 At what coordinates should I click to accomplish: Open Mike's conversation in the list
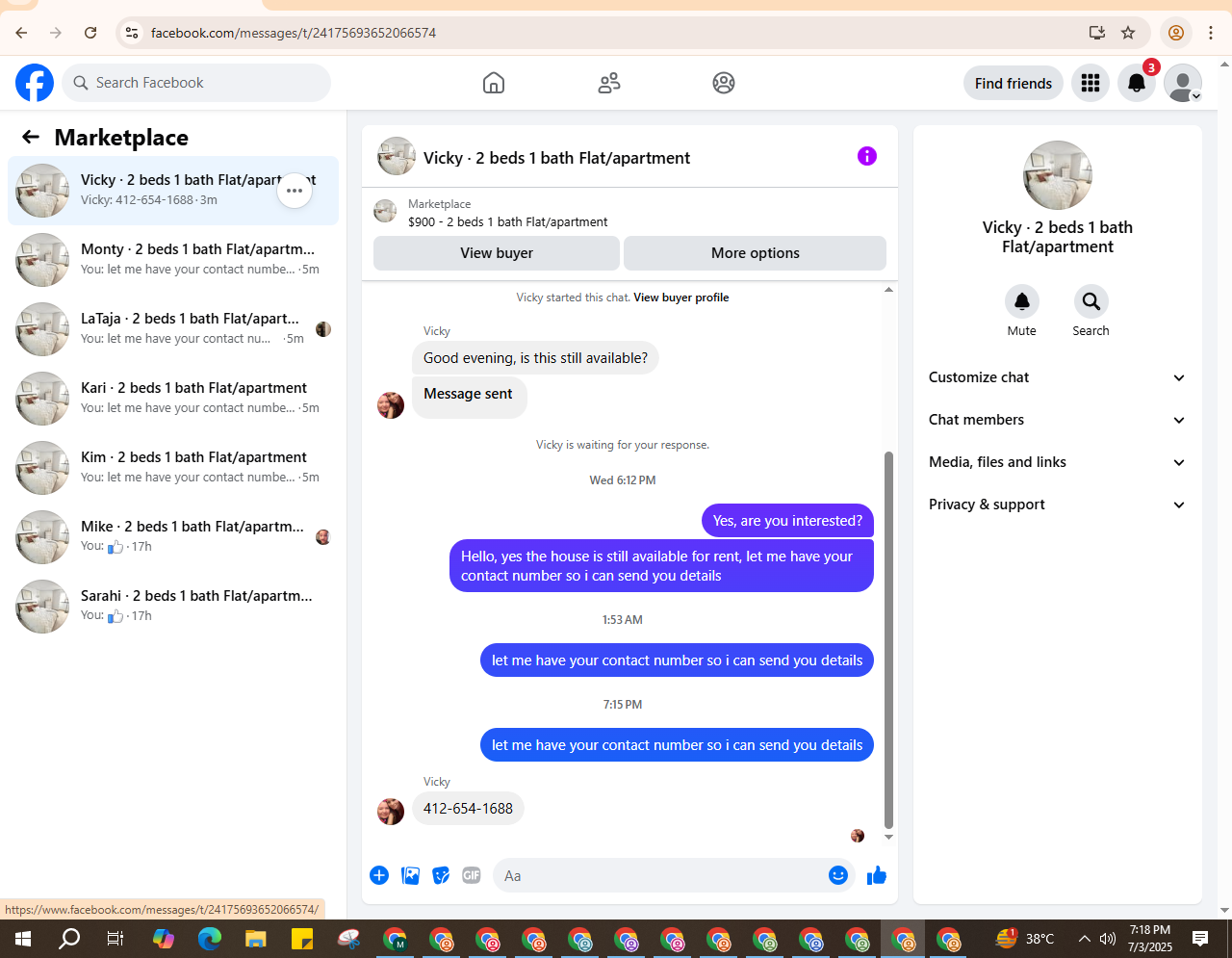pyautogui.click(x=173, y=537)
